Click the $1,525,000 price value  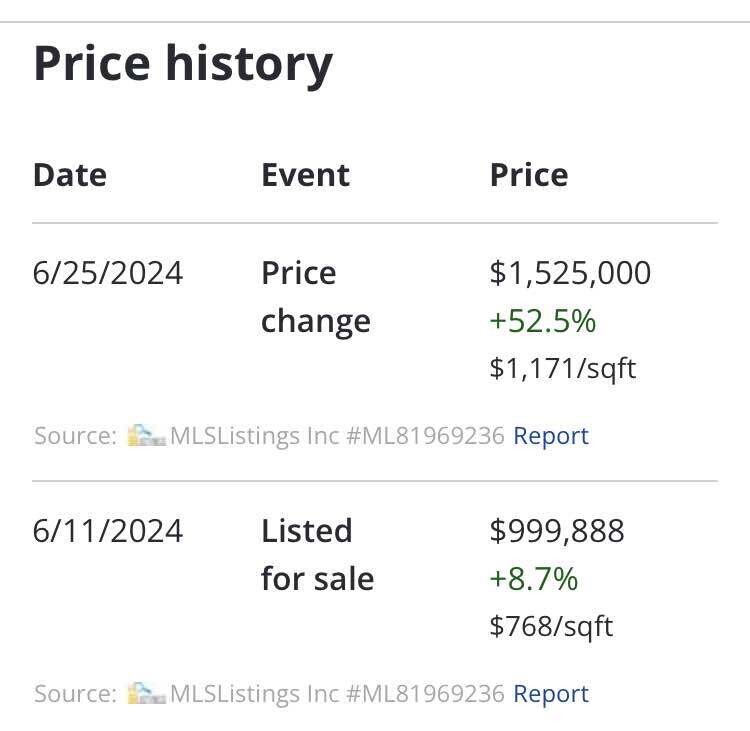coord(570,273)
